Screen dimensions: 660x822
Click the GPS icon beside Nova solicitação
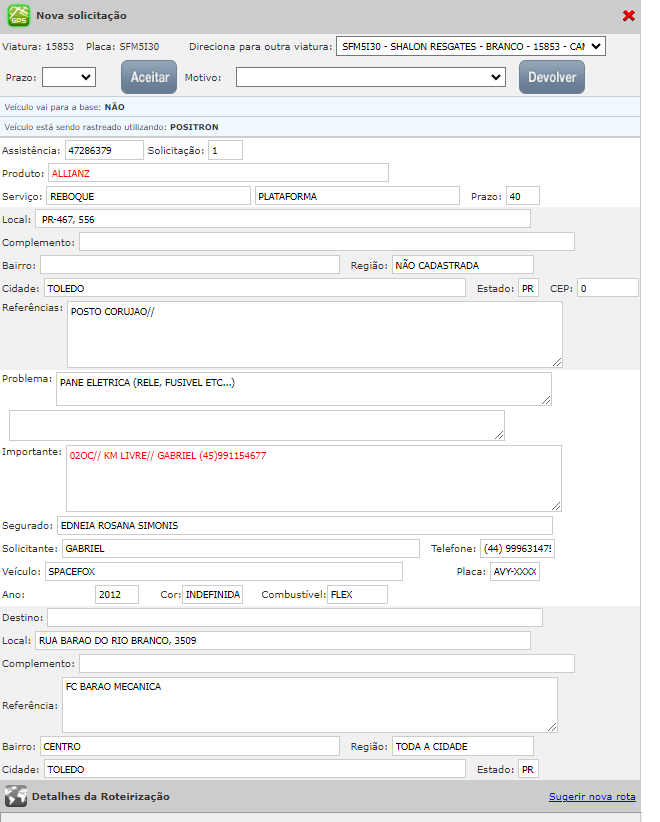[x=19, y=16]
